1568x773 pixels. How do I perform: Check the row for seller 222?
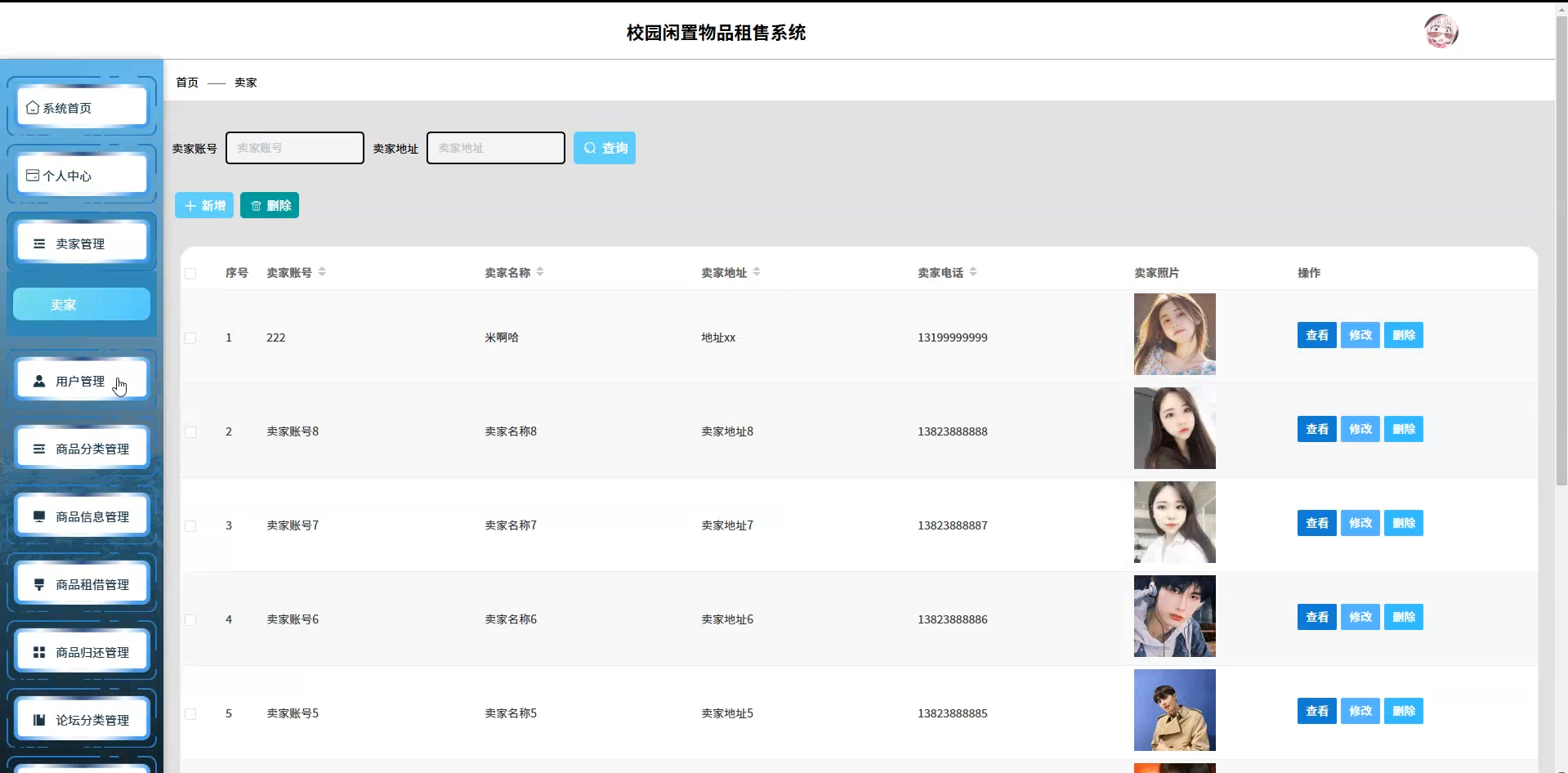(x=190, y=337)
